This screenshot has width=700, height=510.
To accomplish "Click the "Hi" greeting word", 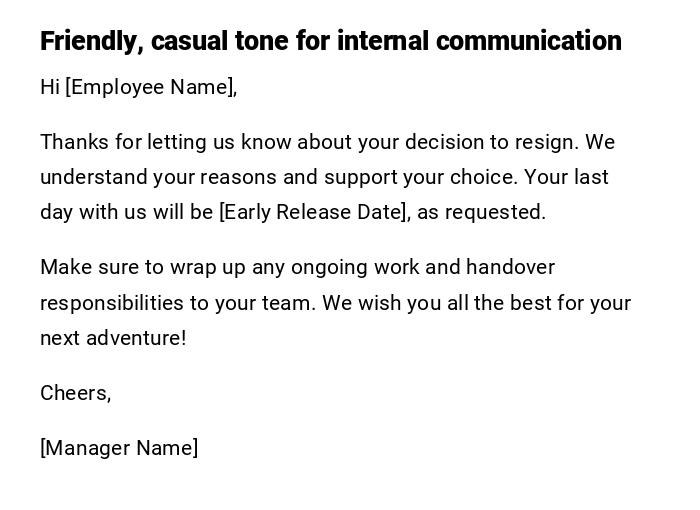I will pyautogui.click(x=50, y=87).
